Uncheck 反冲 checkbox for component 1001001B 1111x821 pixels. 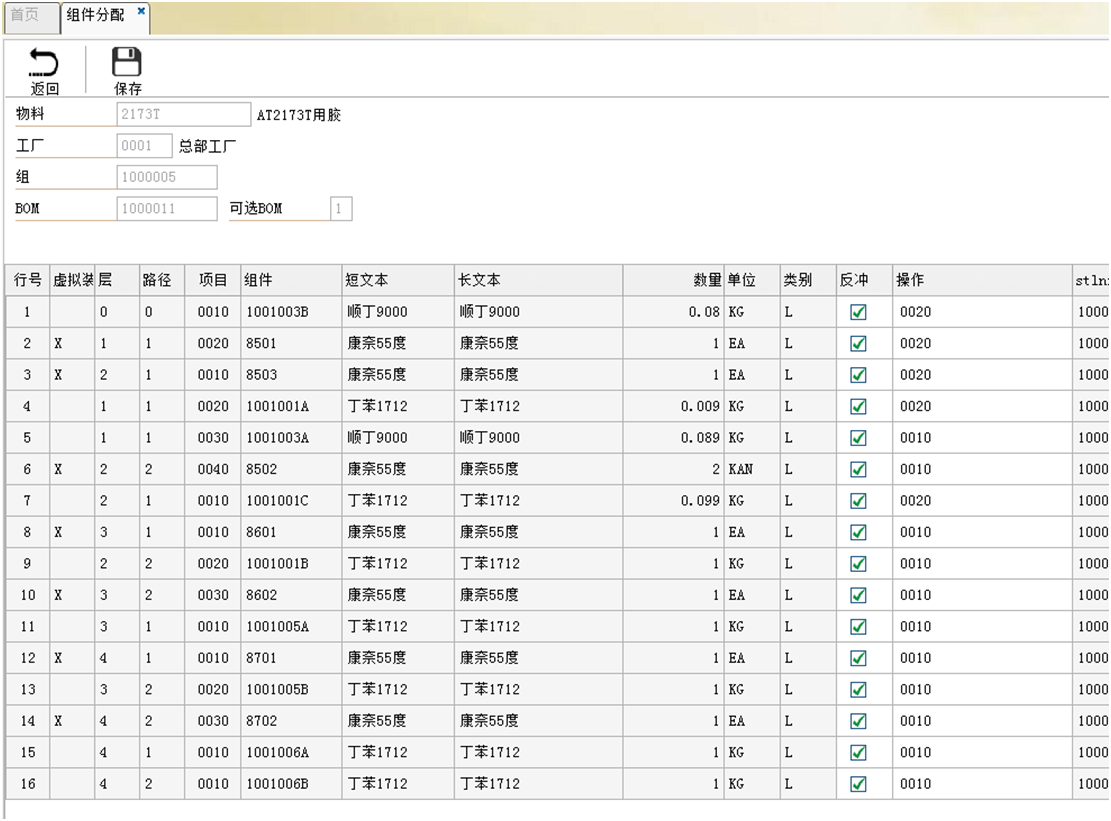tap(858, 563)
